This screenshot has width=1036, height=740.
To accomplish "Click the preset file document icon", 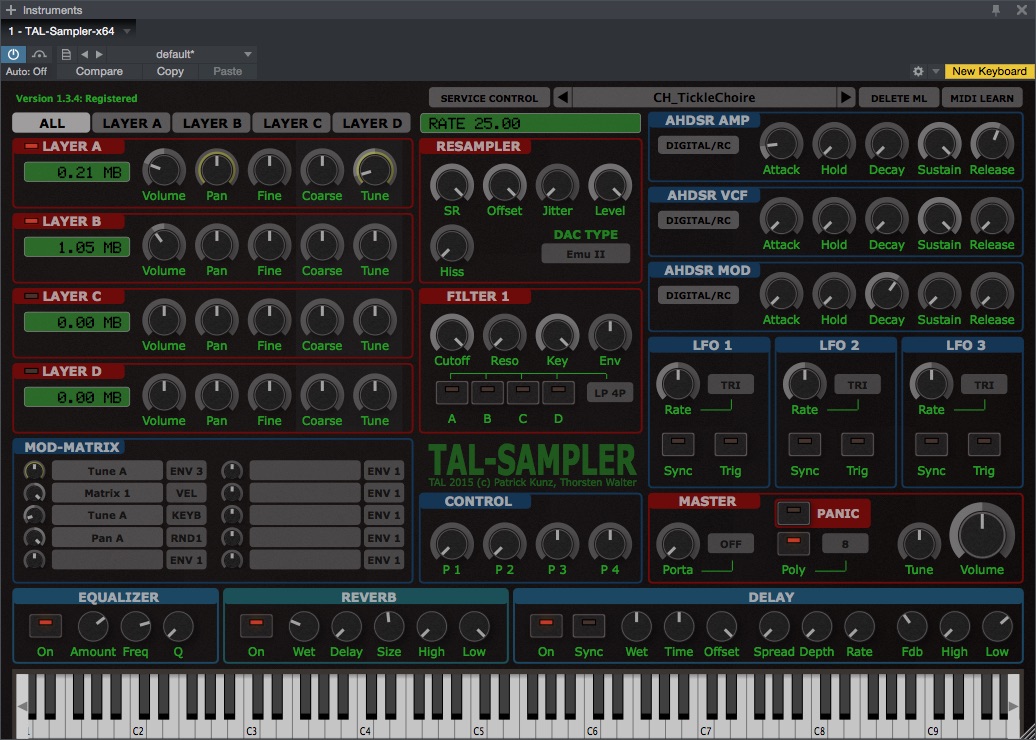I will pyautogui.click(x=66, y=54).
